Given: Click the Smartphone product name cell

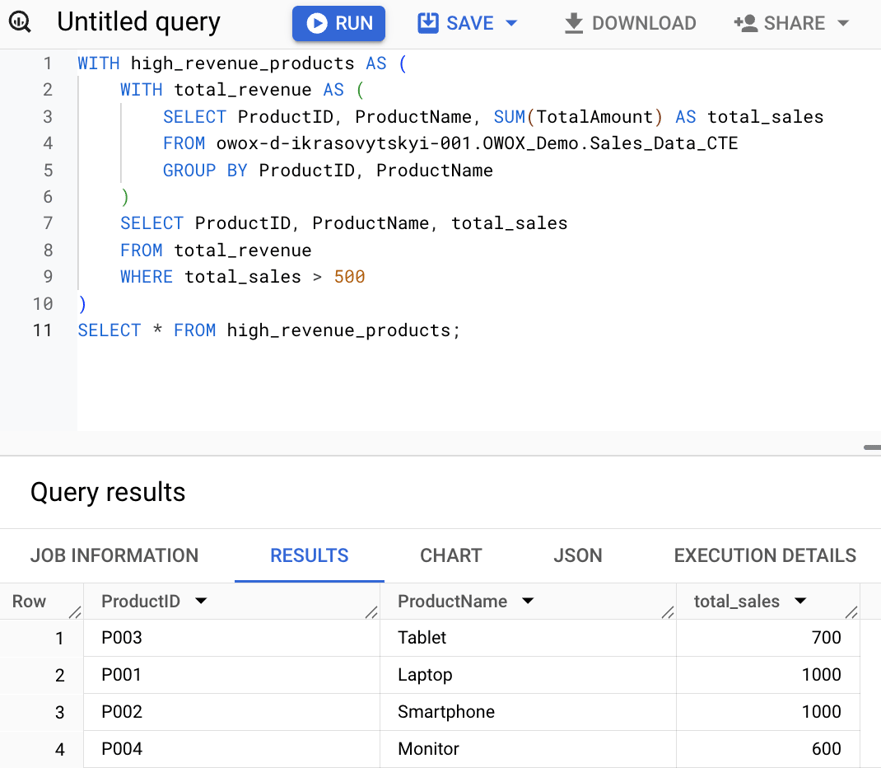Looking at the screenshot, I should [x=528, y=712].
